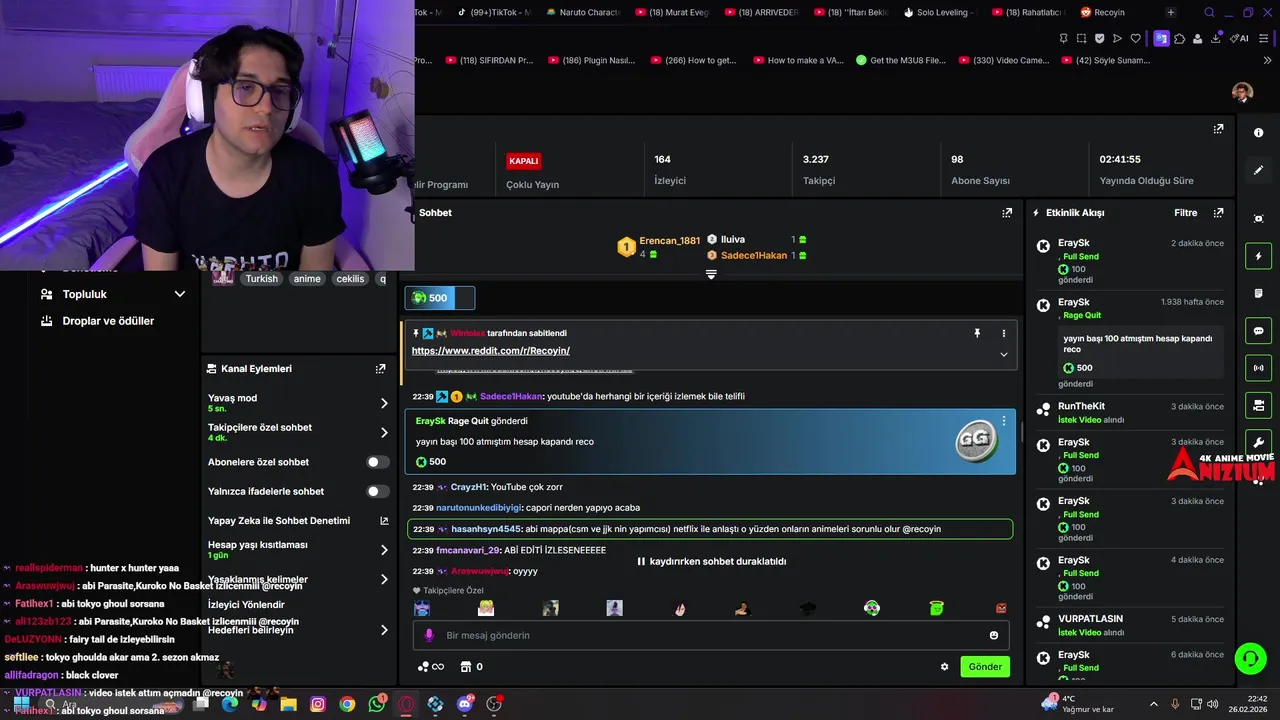Click the chat scrollbar
Image resolution: width=1280 pixels, height=720 pixels.
1021,434
